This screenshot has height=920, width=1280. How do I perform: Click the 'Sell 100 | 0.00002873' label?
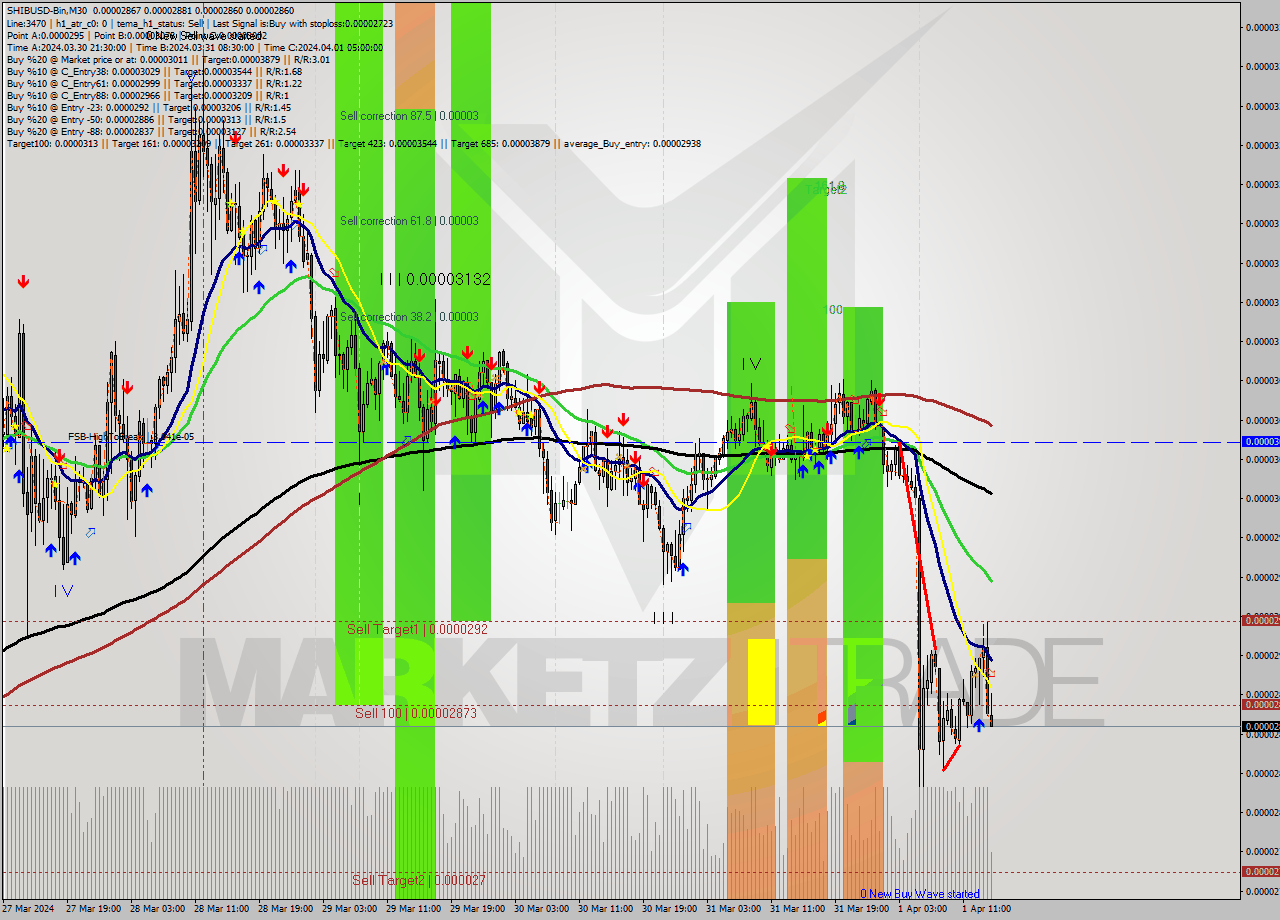[x=416, y=713]
